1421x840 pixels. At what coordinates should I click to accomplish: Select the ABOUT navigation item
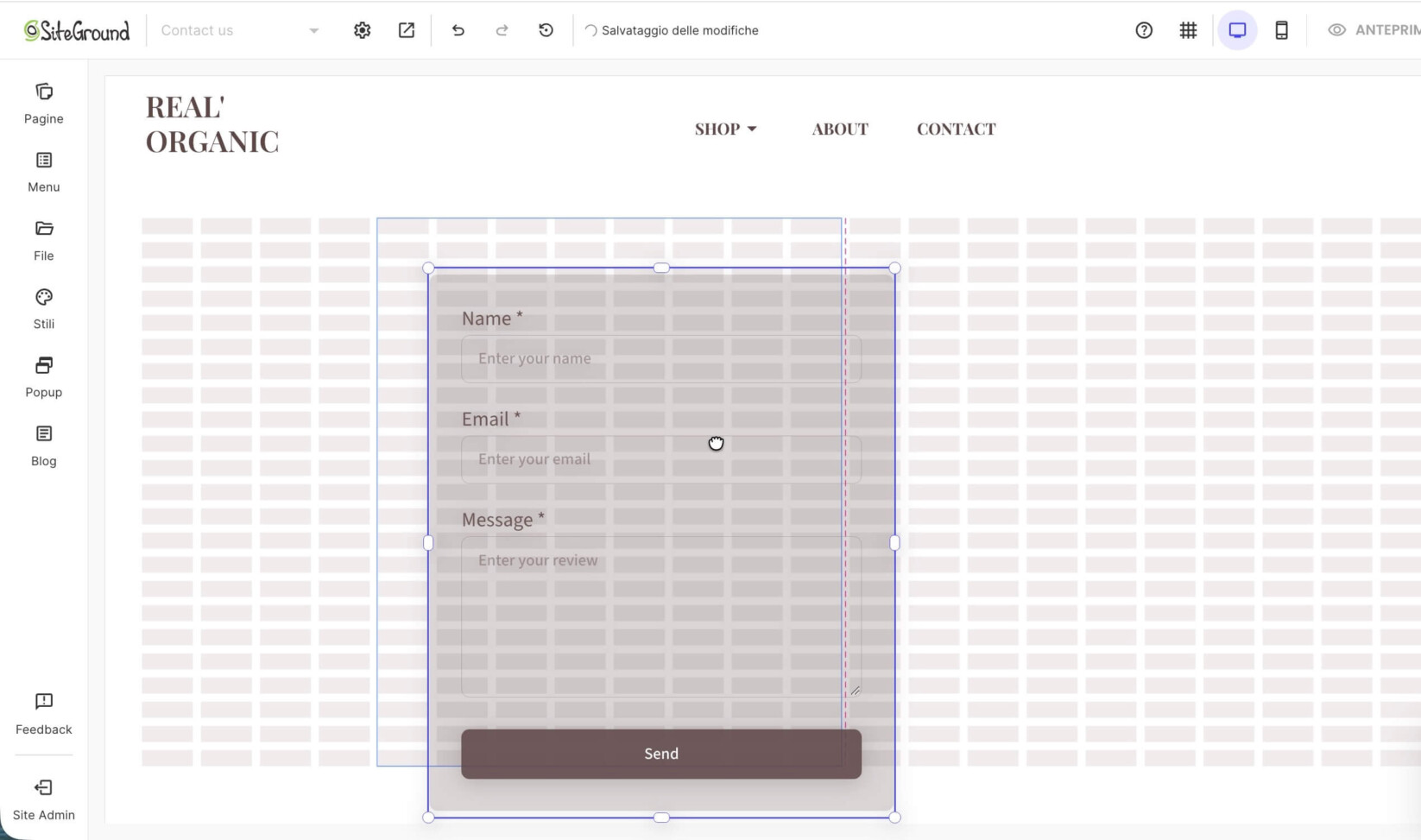[x=840, y=129]
